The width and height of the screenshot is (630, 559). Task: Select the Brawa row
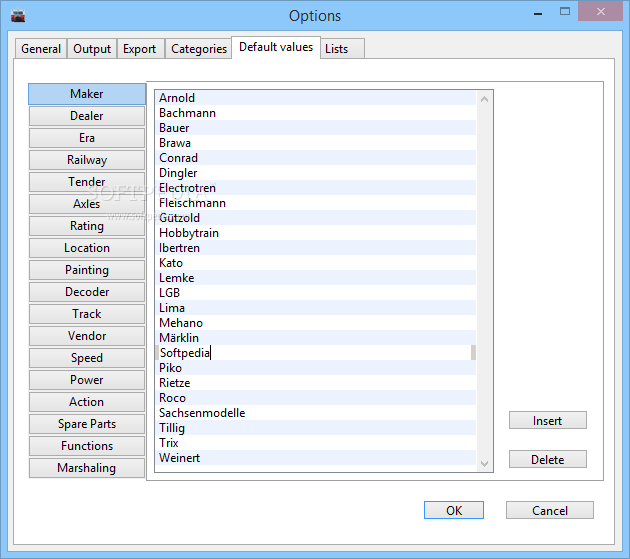pos(316,143)
